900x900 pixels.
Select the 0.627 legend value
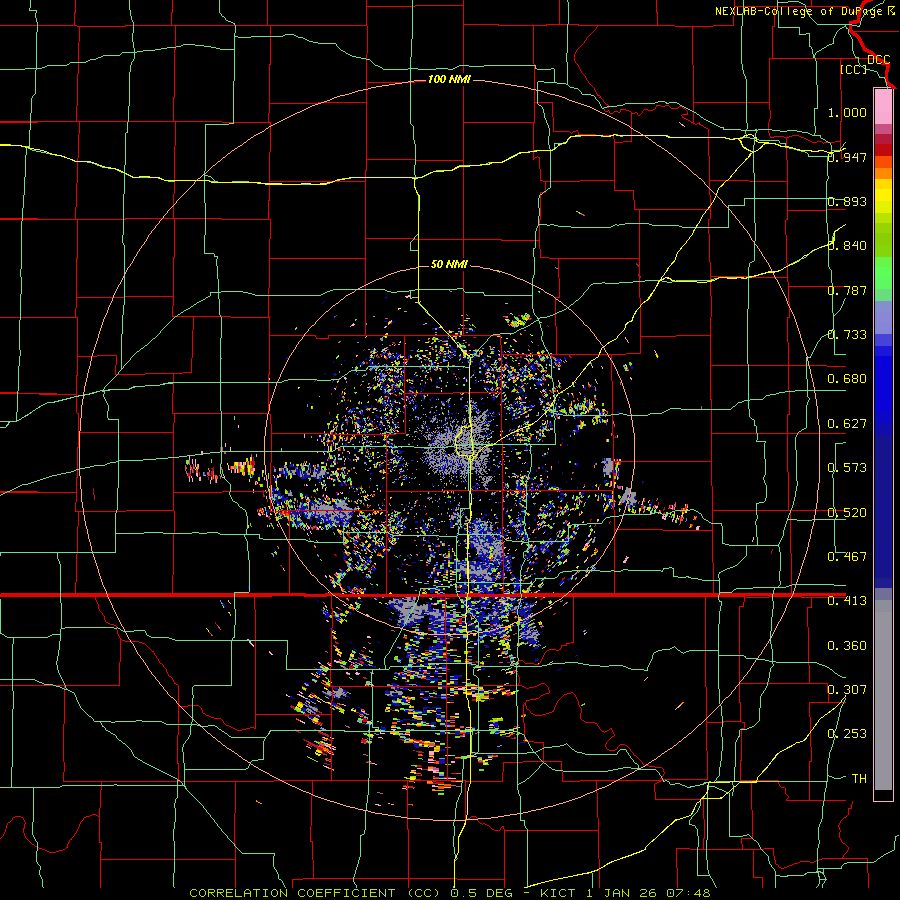coord(847,424)
